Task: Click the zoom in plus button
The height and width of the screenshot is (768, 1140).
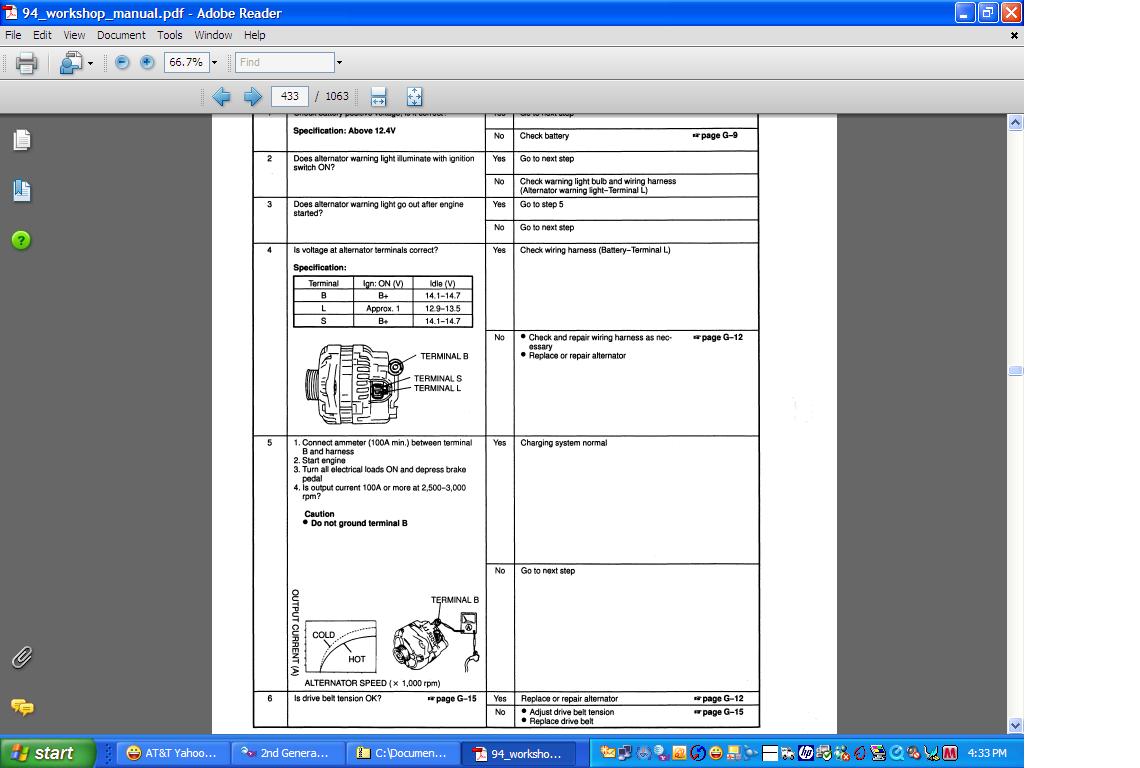Action: pyautogui.click(x=147, y=62)
